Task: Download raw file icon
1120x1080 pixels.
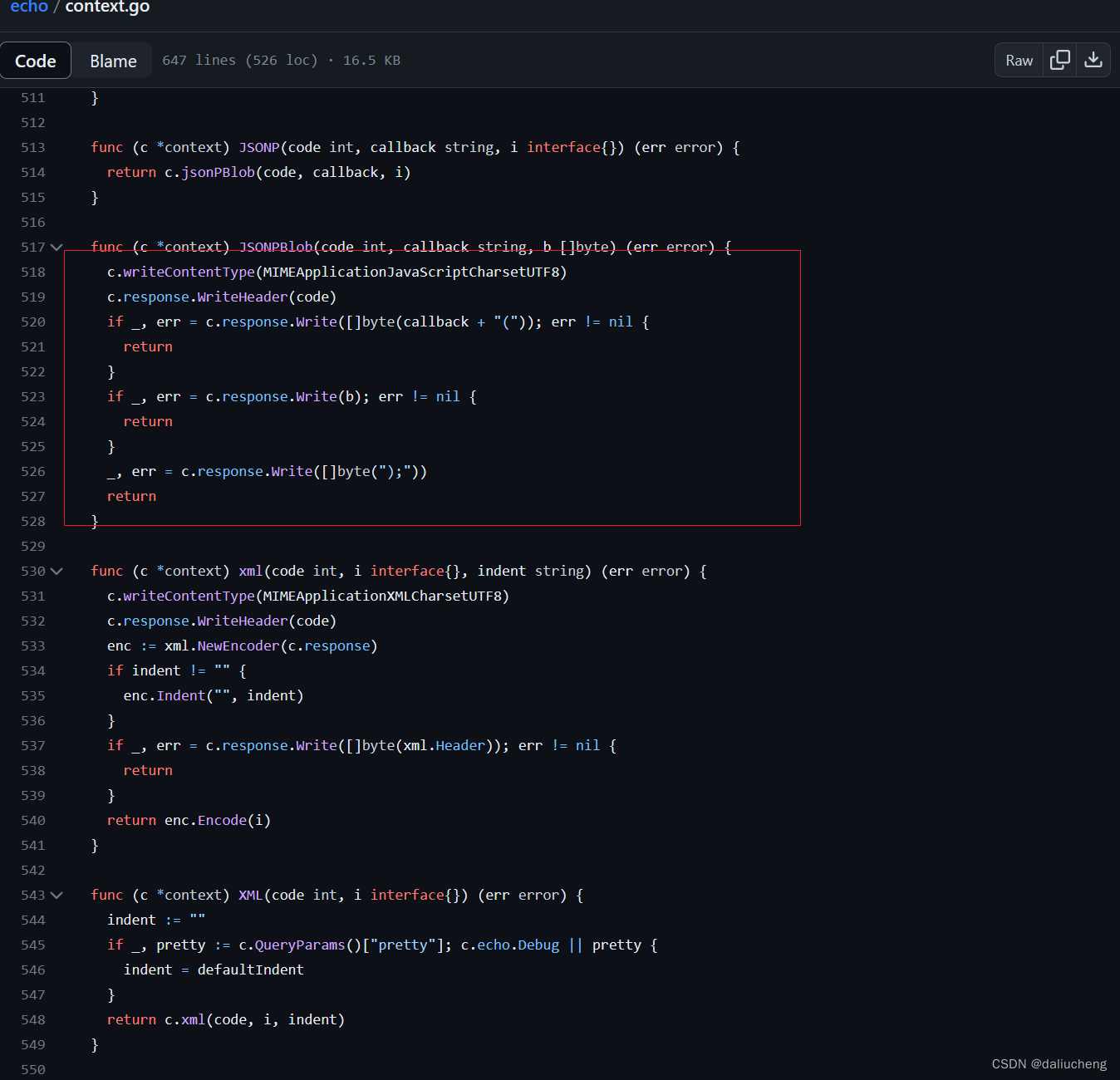Action: pyautogui.click(x=1093, y=60)
